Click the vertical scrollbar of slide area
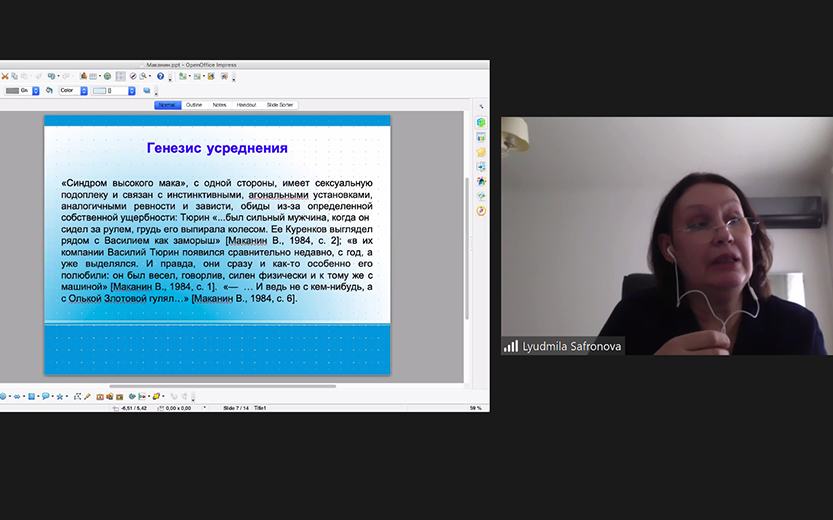 (467, 247)
